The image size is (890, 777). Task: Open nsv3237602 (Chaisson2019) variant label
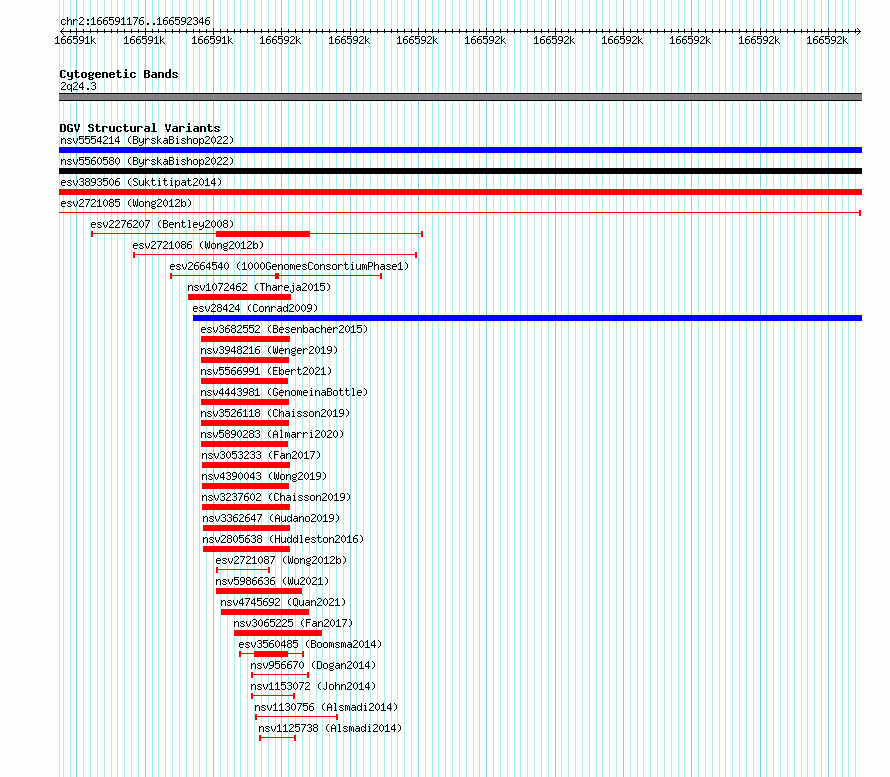tap(276, 497)
